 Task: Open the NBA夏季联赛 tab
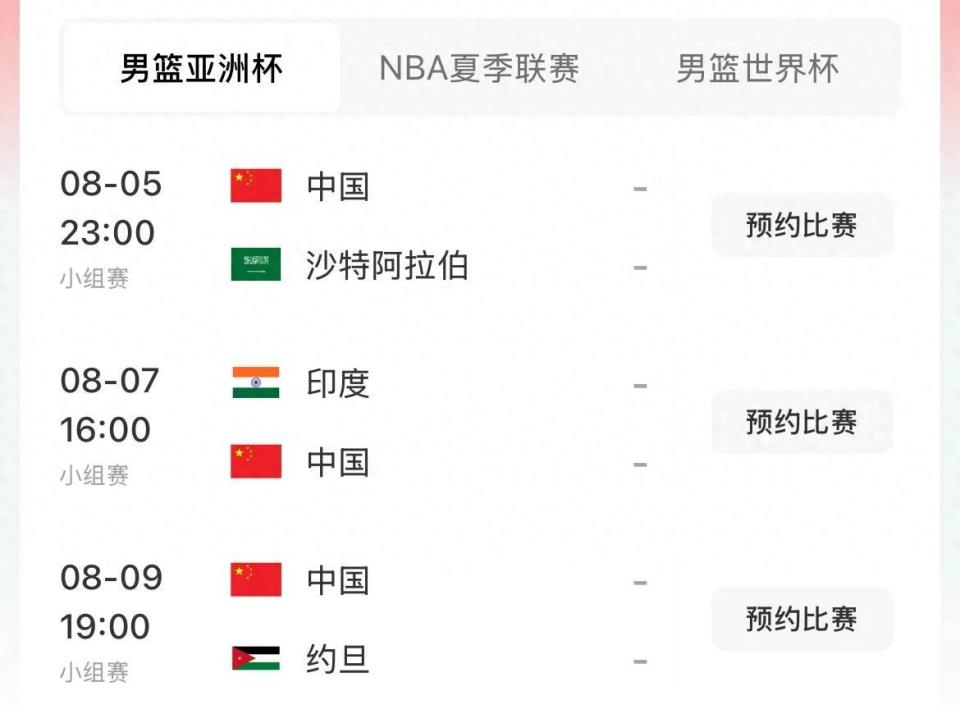click(479, 69)
